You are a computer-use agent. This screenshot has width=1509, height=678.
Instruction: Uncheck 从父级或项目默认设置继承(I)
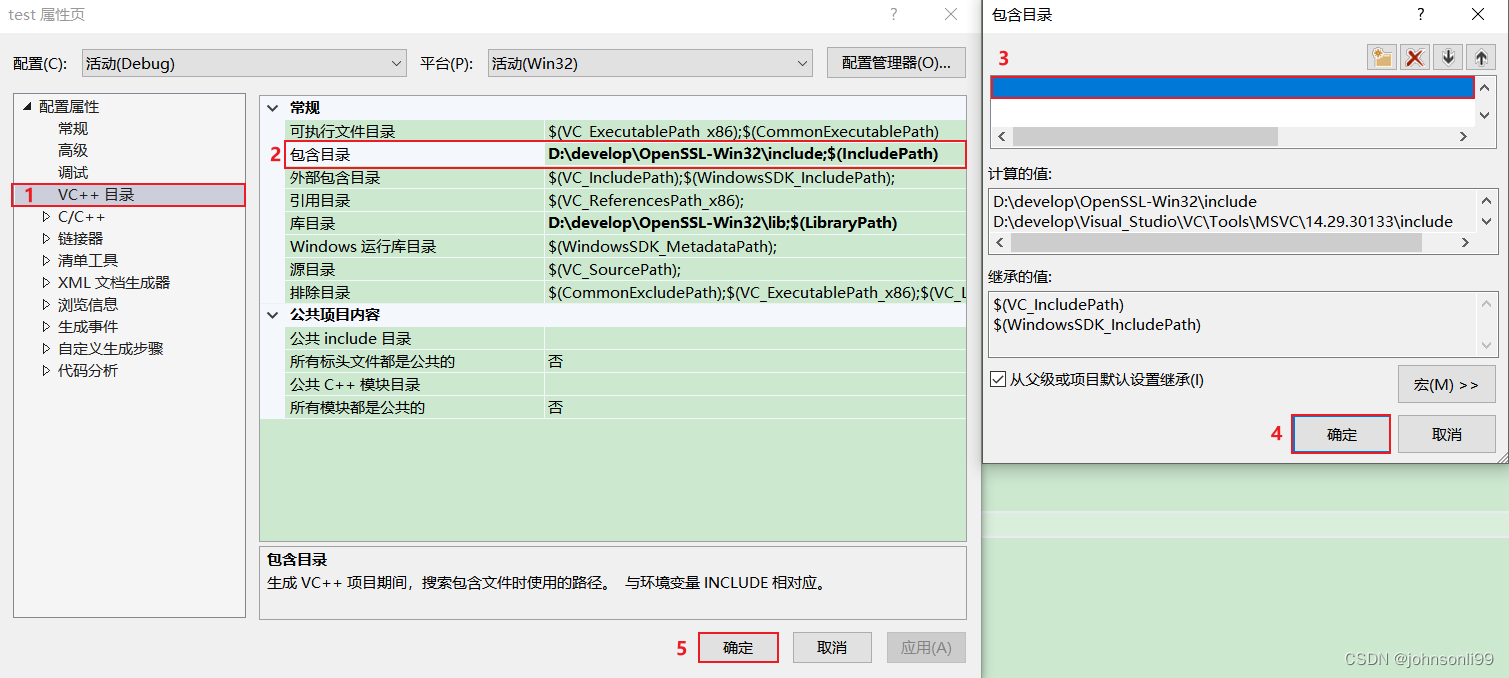[997, 379]
